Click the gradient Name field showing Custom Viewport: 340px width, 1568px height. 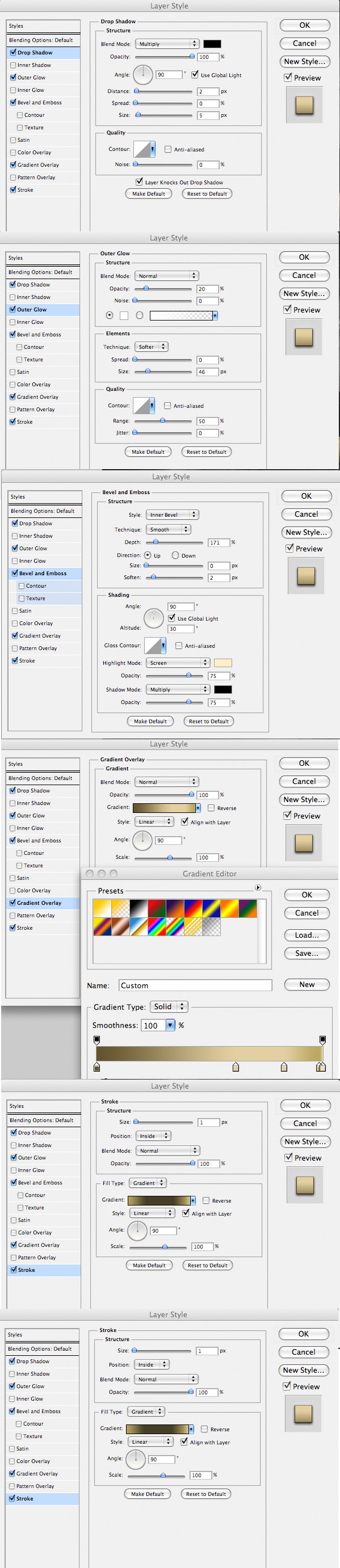pos(195,985)
